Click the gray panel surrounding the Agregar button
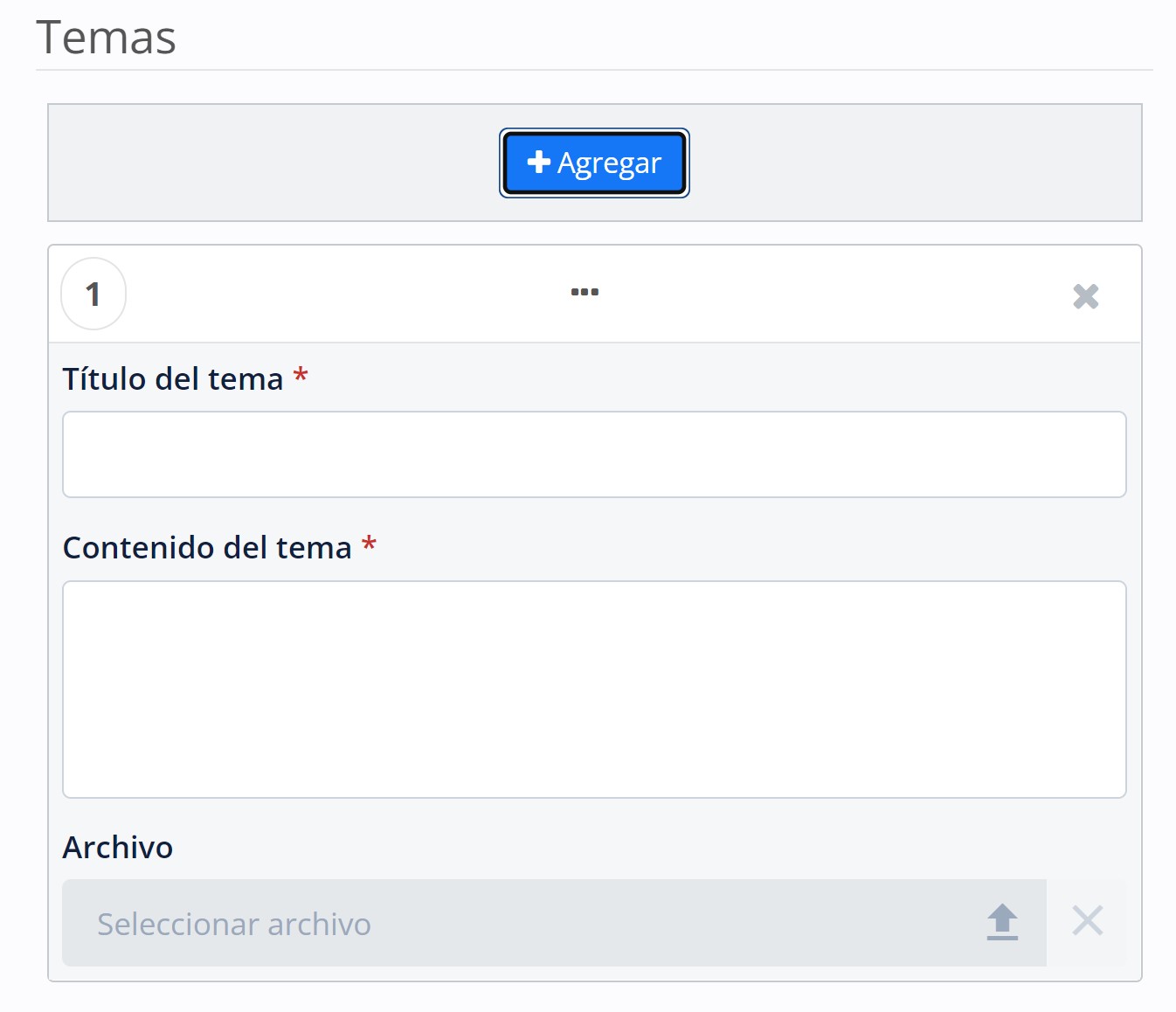Screen dimensions: 1176x1012 [x=262, y=163]
